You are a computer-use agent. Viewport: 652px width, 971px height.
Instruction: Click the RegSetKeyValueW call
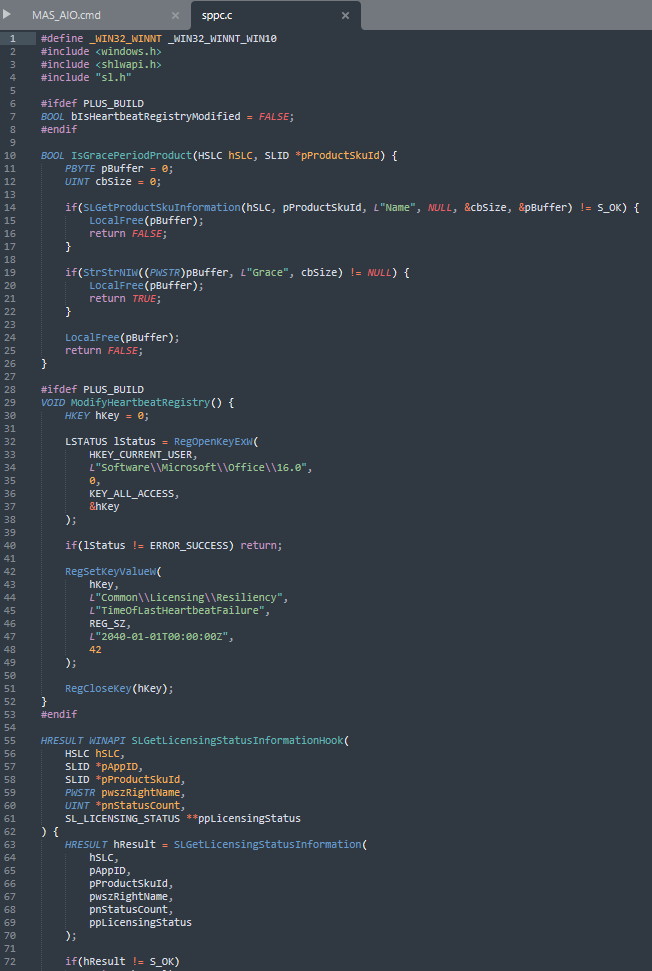click(110, 572)
